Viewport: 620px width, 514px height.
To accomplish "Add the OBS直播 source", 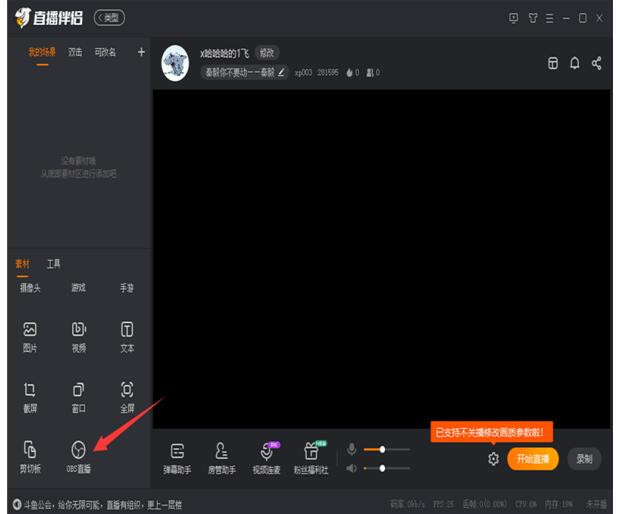I will pyautogui.click(x=78, y=457).
